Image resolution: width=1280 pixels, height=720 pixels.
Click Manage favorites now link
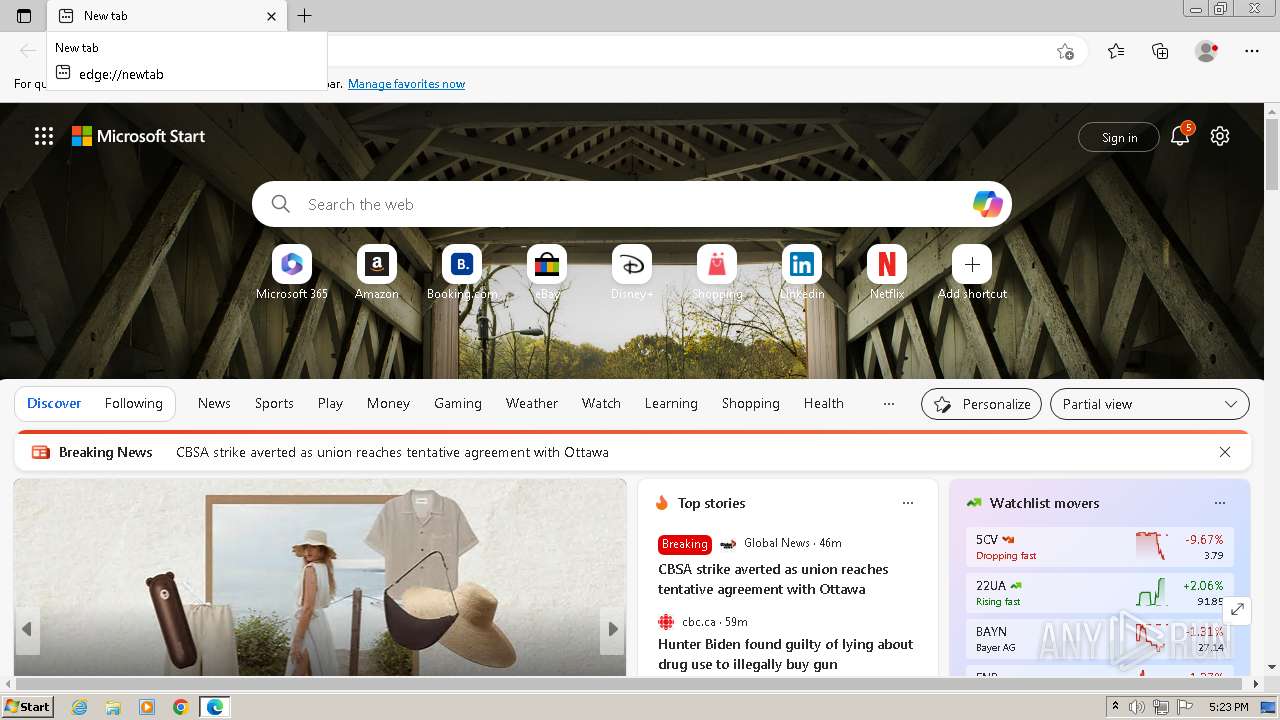(406, 84)
